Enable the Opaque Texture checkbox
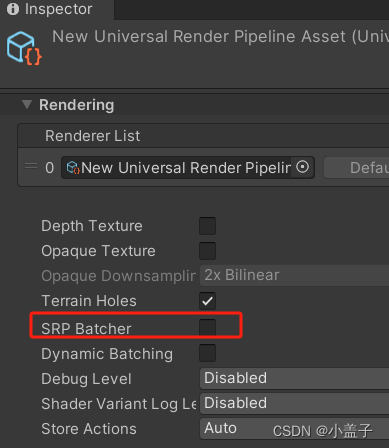This screenshot has width=389, height=448. (x=207, y=251)
